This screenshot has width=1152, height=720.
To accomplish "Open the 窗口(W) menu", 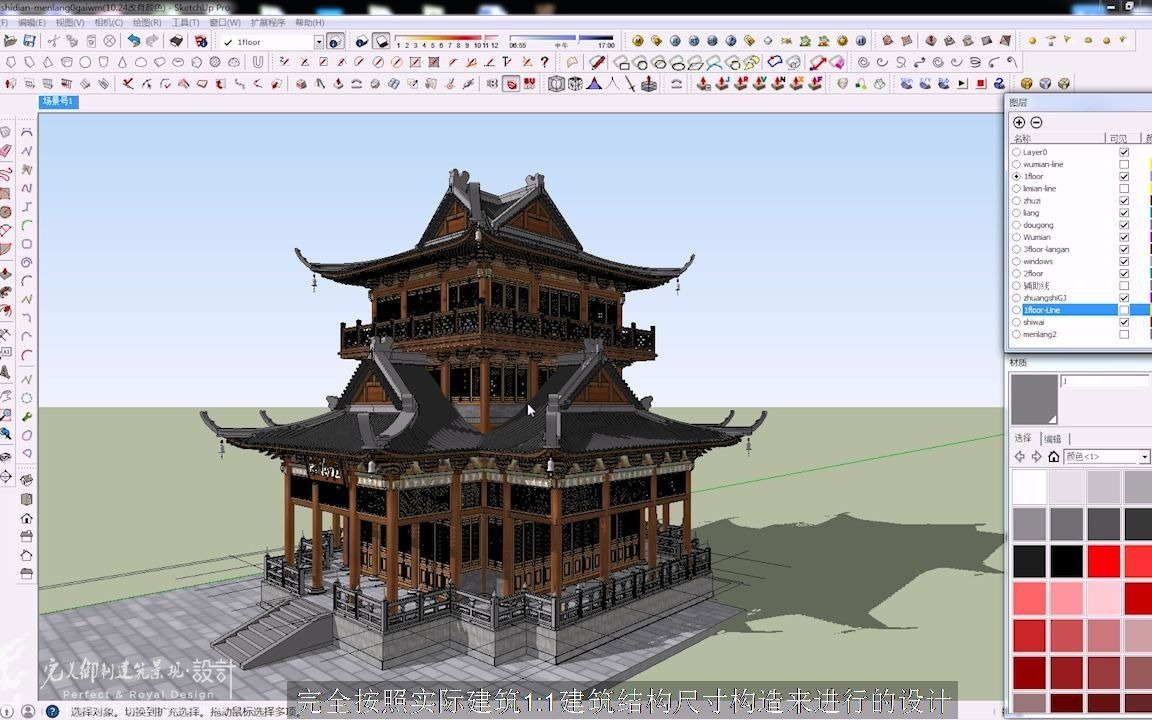I will click(225, 23).
